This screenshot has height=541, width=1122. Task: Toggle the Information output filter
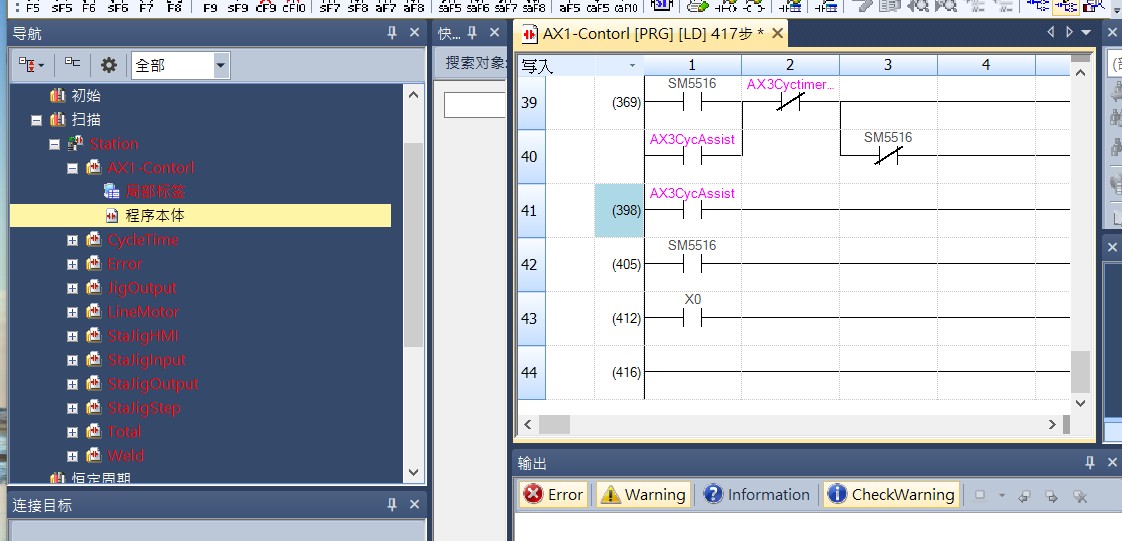756,494
